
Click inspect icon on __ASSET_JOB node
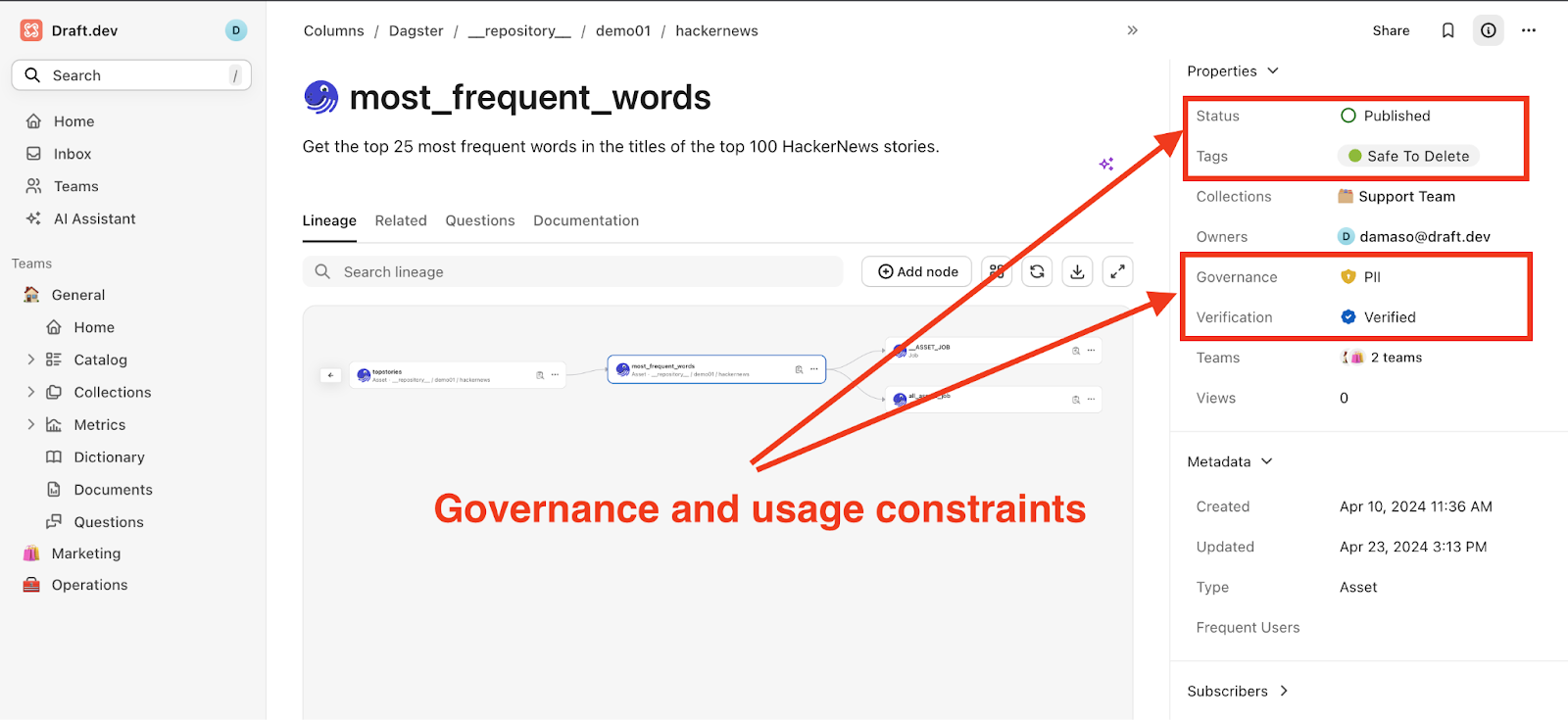point(1076,351)
